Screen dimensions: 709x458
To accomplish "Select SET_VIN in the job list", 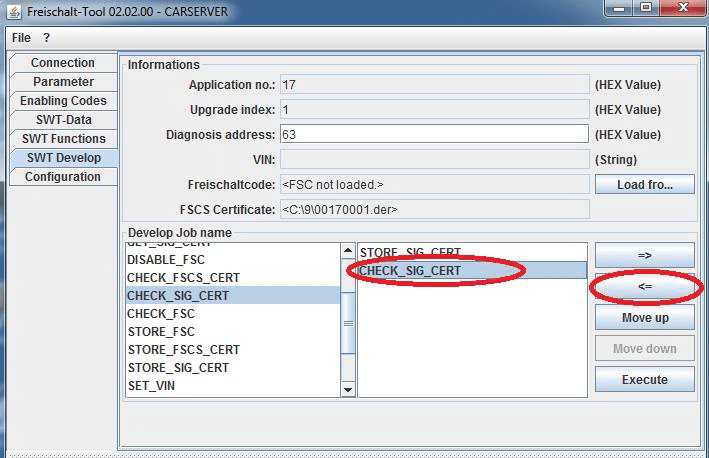I will point(151,386).
